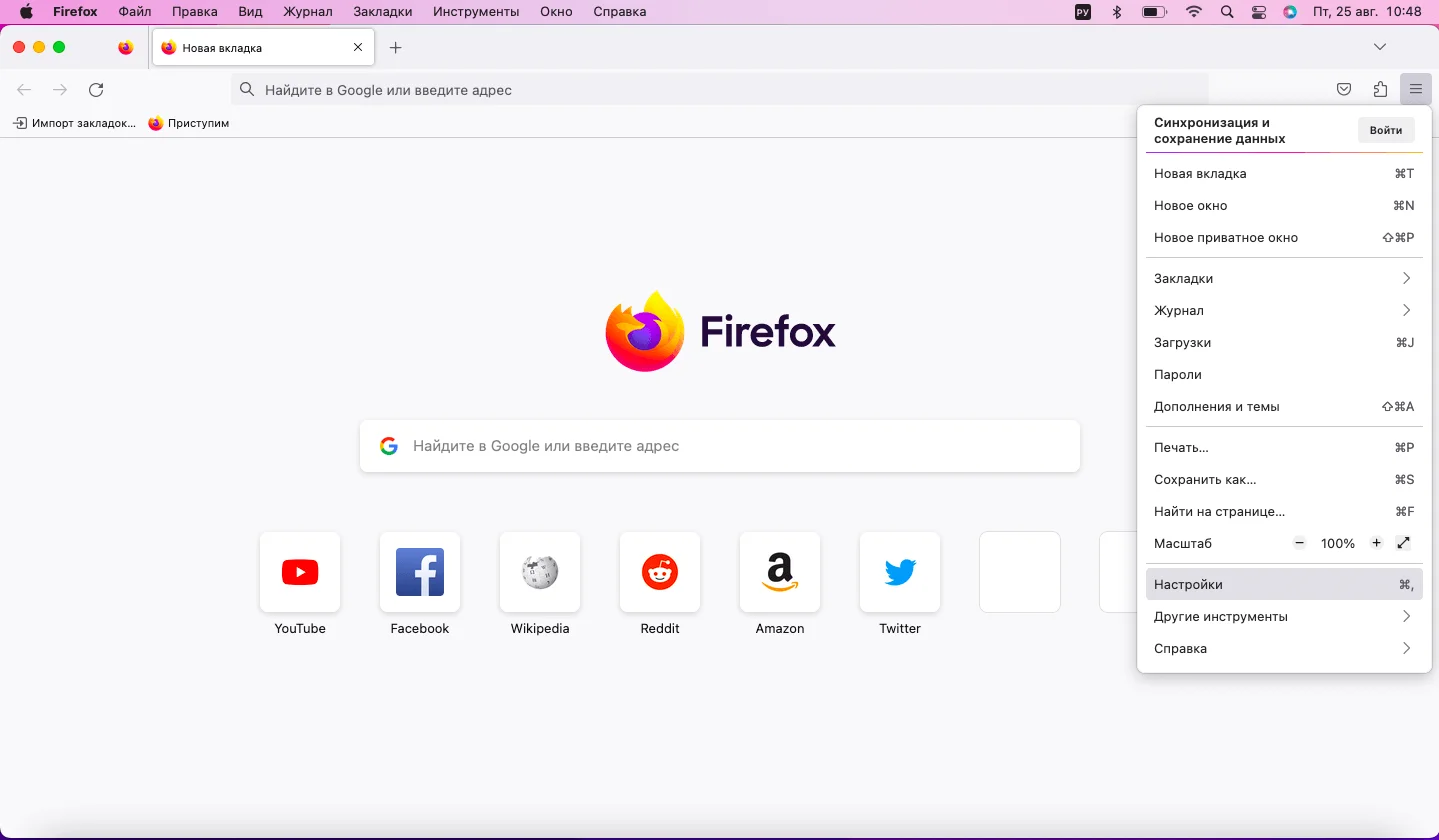This screenshot has height=840, width=1439.
Task: Open the Twitter shortcut tile
Action: click(900, 572)
